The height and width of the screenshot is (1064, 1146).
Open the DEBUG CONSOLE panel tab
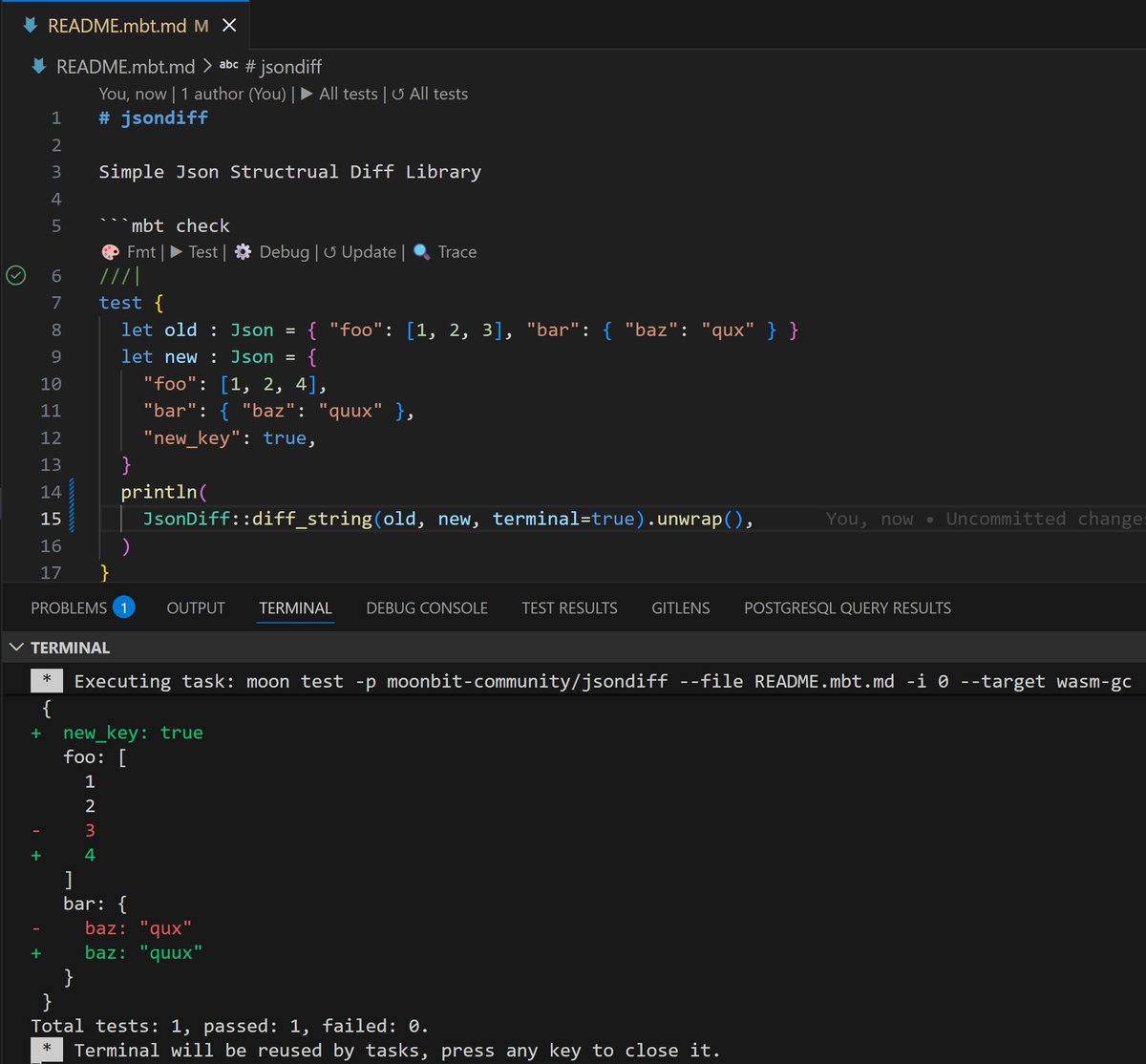pyautogui.click(x=427, y=607)
